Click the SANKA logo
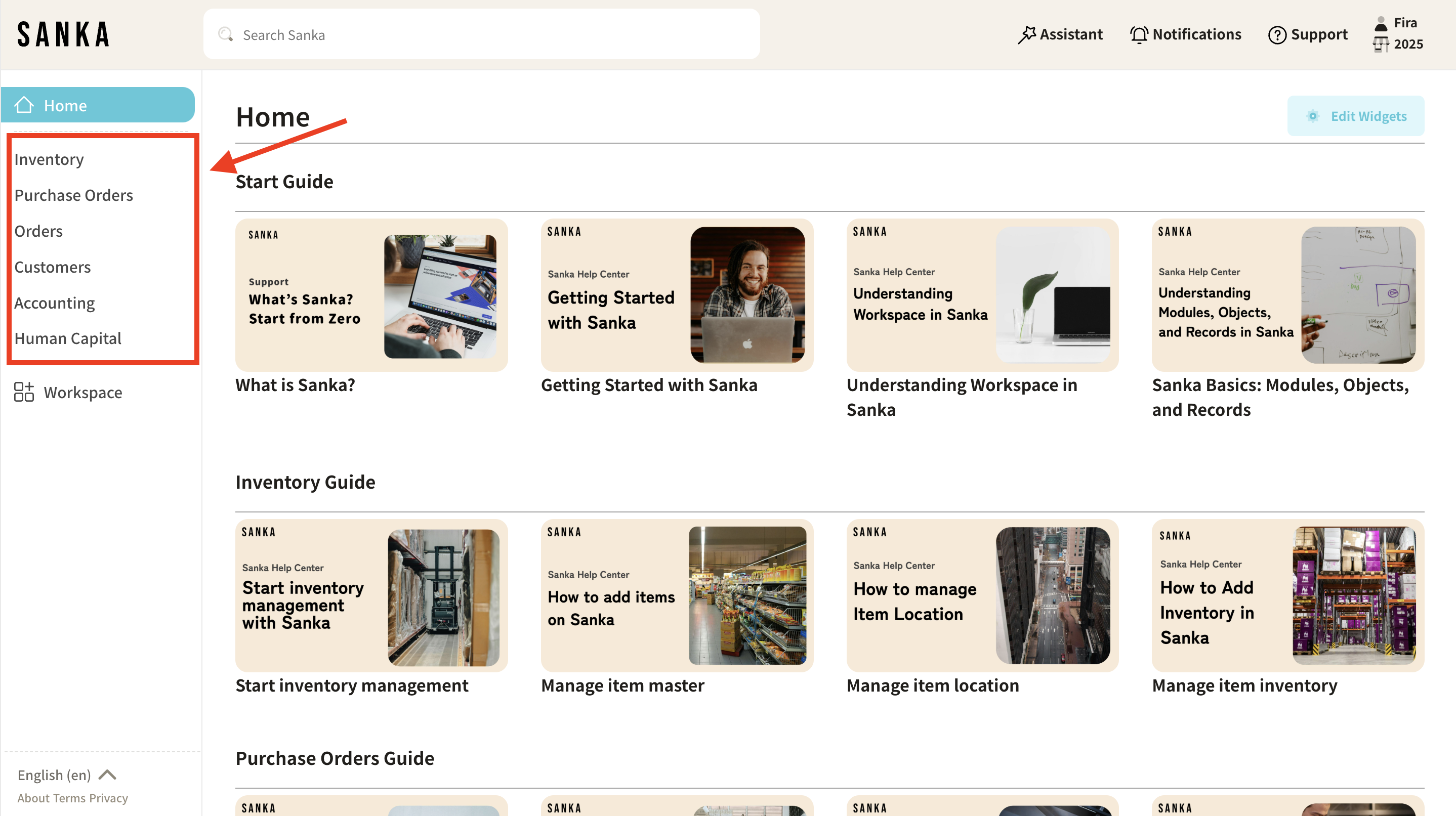This screenshot has height=816, width=1456. click(63, 34)
